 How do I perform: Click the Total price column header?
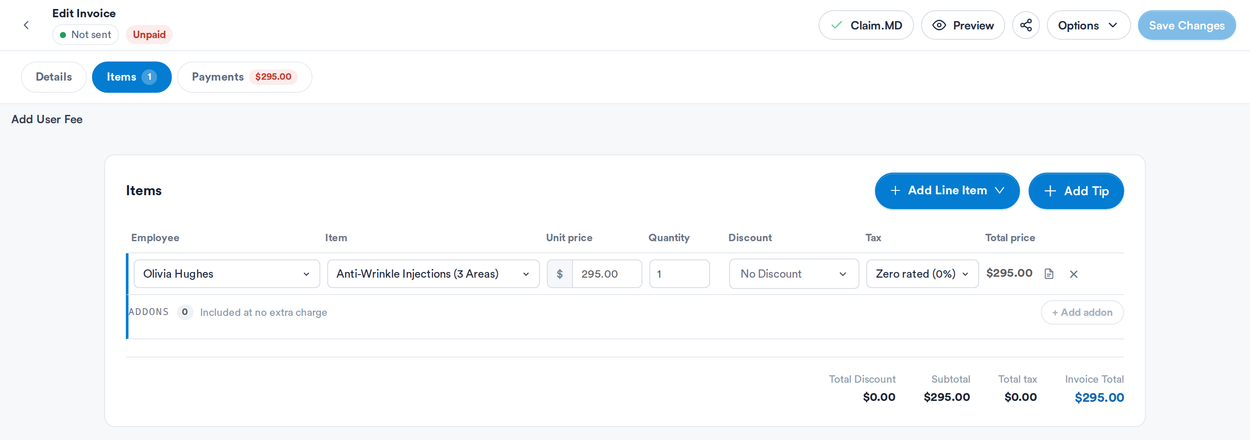(x=1010, y=238)
